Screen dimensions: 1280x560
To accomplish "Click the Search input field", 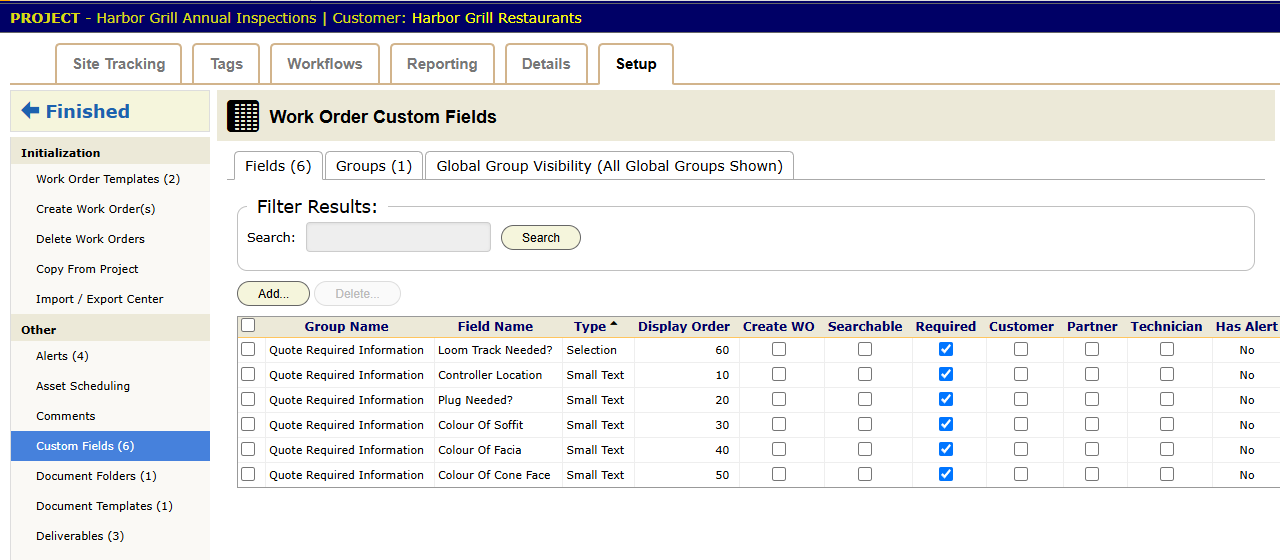I will pos(398,237).
